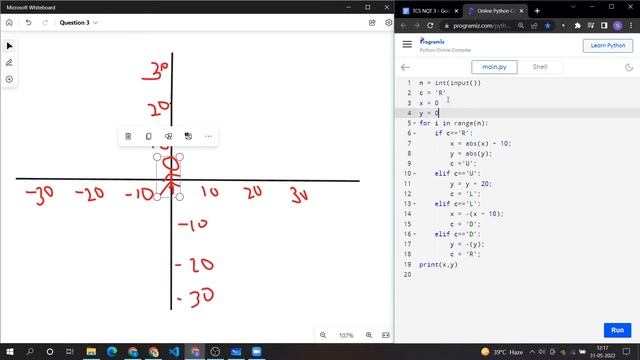Redo action in Whiteboard
Viewport: 640px width, 360px height.
coord(45,22)
